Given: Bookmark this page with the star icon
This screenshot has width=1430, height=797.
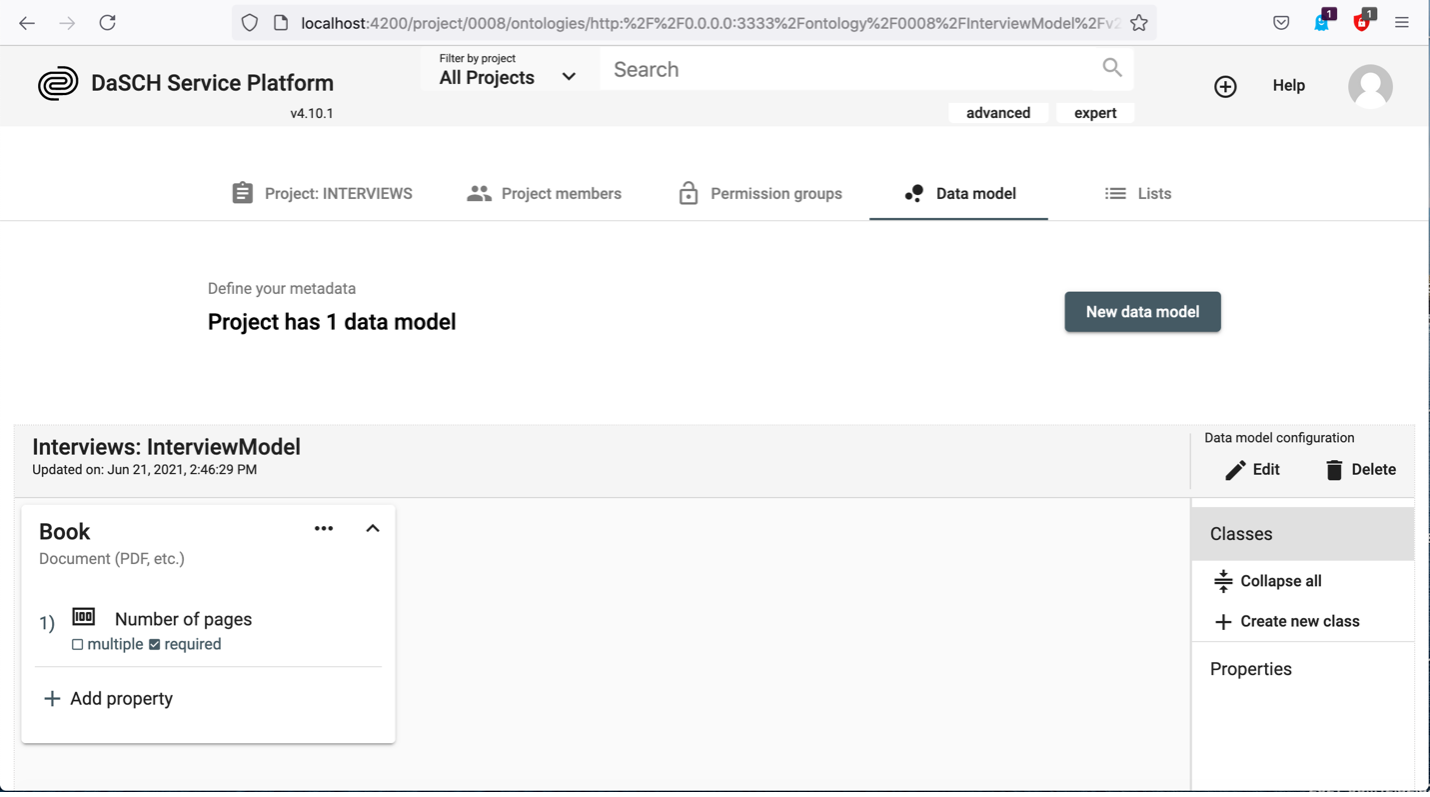Looking at the screenshot, I should pyautogui.click(x=1138, y=23).
